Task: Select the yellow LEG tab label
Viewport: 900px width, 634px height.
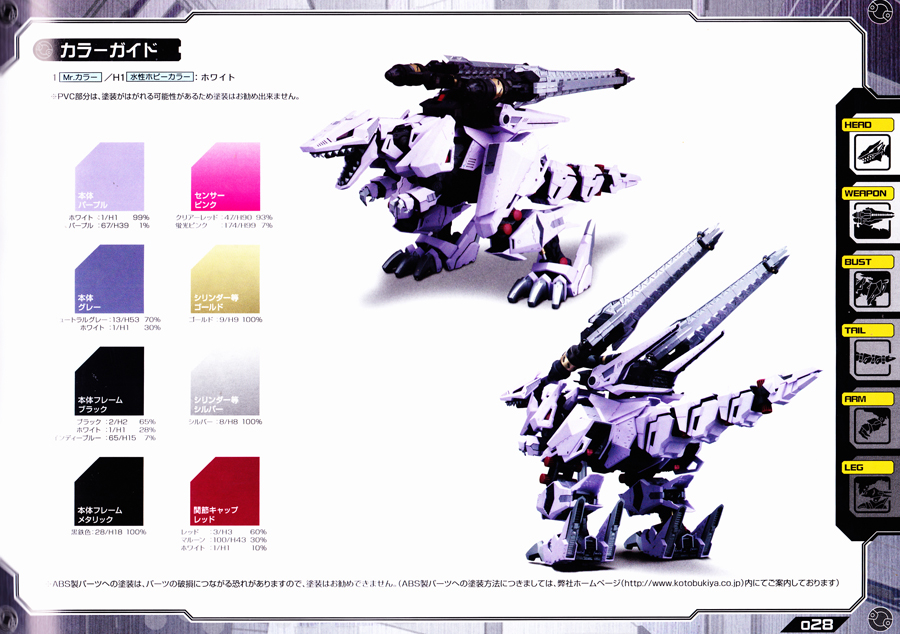Action: tap(867, 467)
